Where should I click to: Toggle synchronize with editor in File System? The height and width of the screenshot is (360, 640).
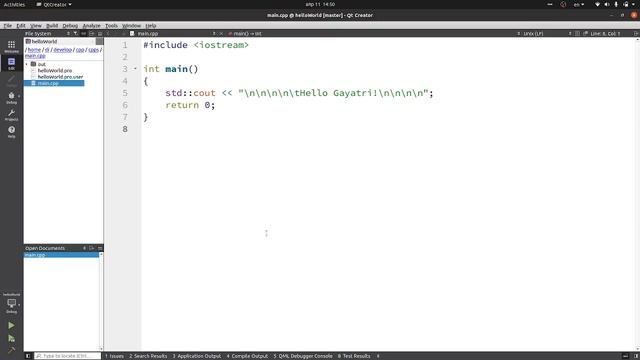(x=84, y=33)
